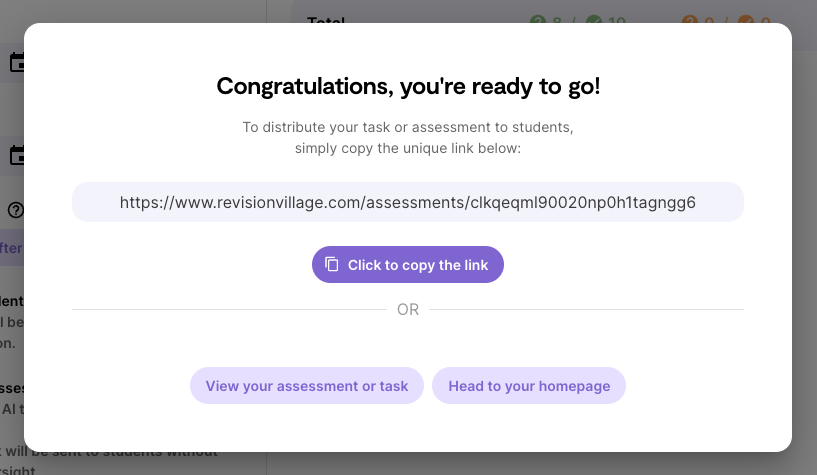Go to 'Head to your homepage'
The width and height of the screenshot is (817, 475).
coord(529,386)
